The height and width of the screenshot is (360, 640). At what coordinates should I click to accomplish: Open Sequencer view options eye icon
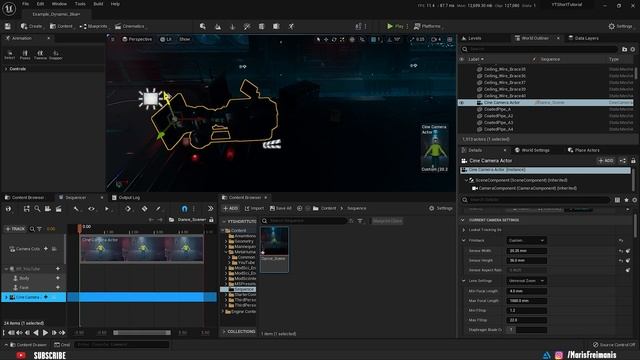pos(91,209)
